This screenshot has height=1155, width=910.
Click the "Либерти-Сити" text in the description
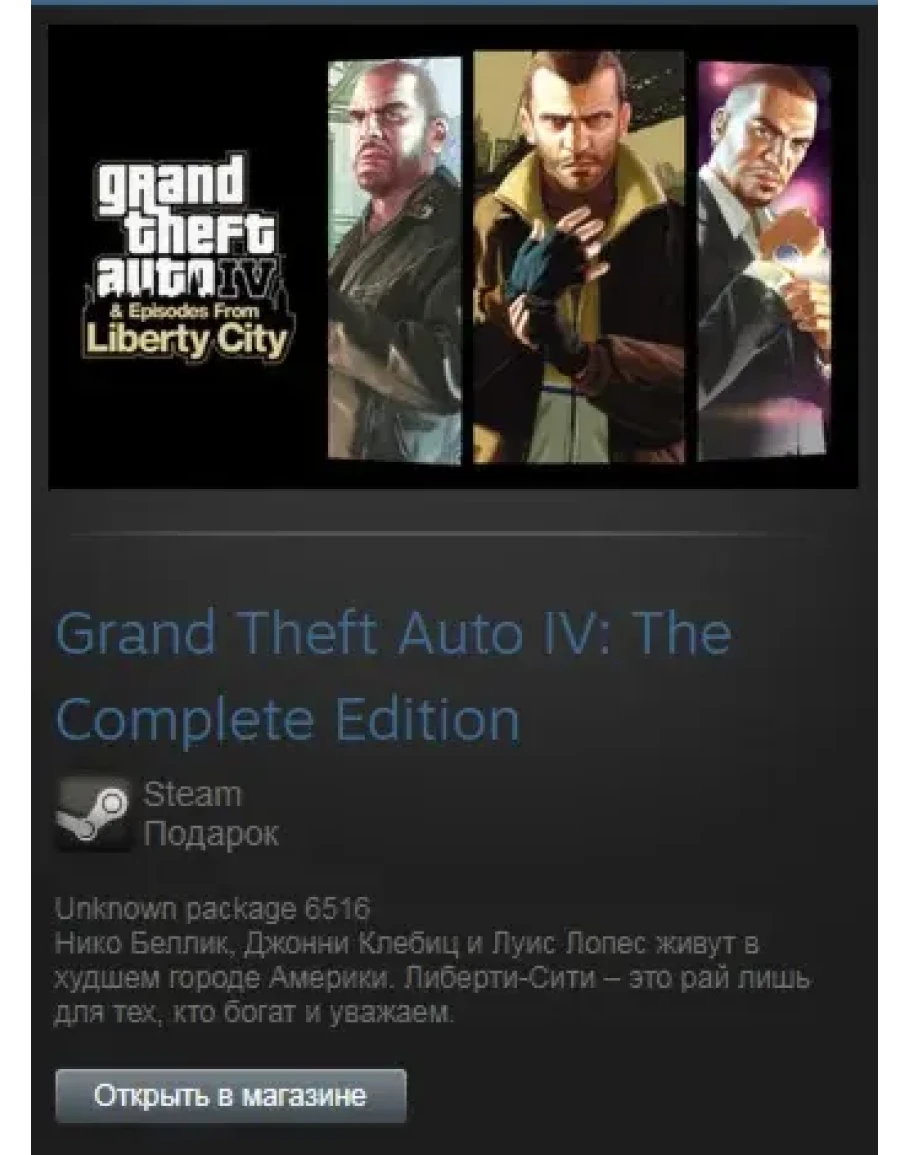point(500,978)
